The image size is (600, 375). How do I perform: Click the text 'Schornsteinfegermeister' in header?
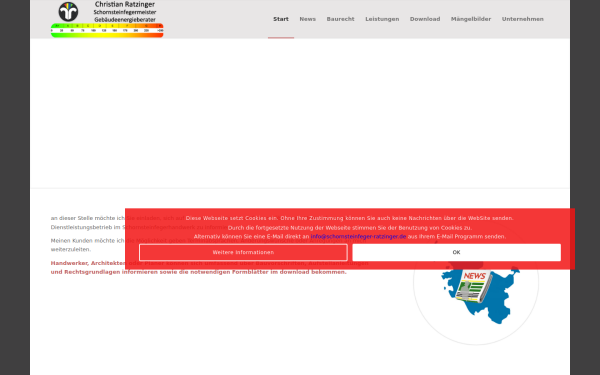tap(125, 12)
